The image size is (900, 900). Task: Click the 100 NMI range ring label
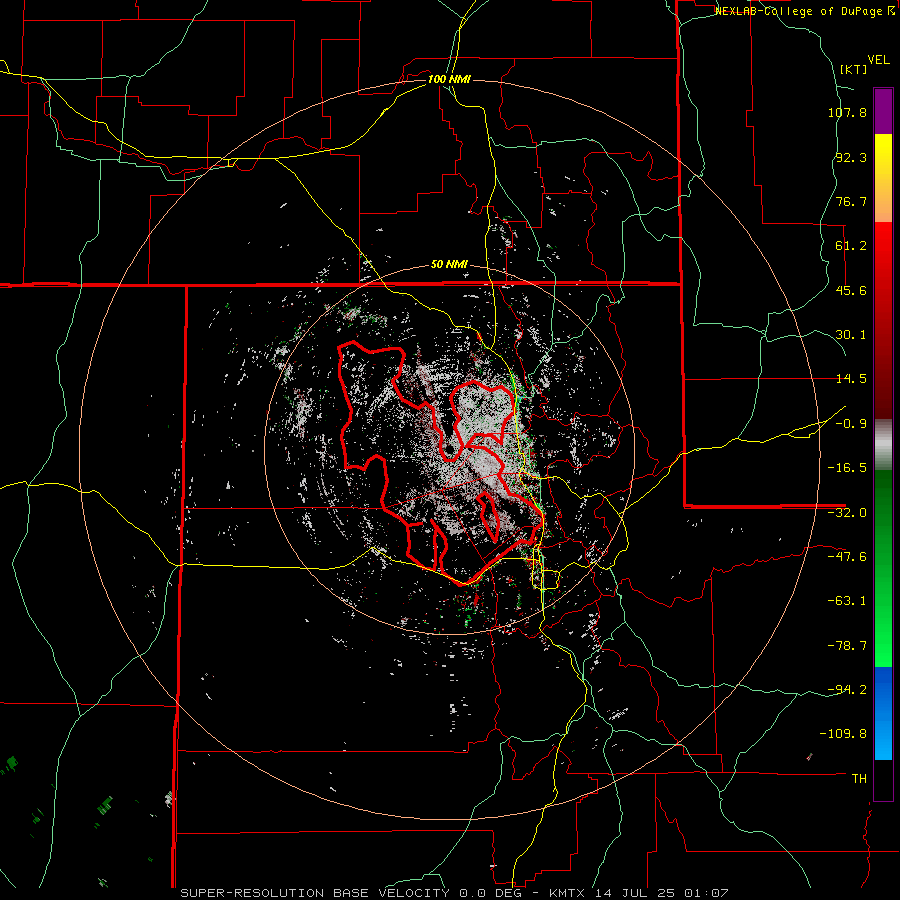point(449,79)
